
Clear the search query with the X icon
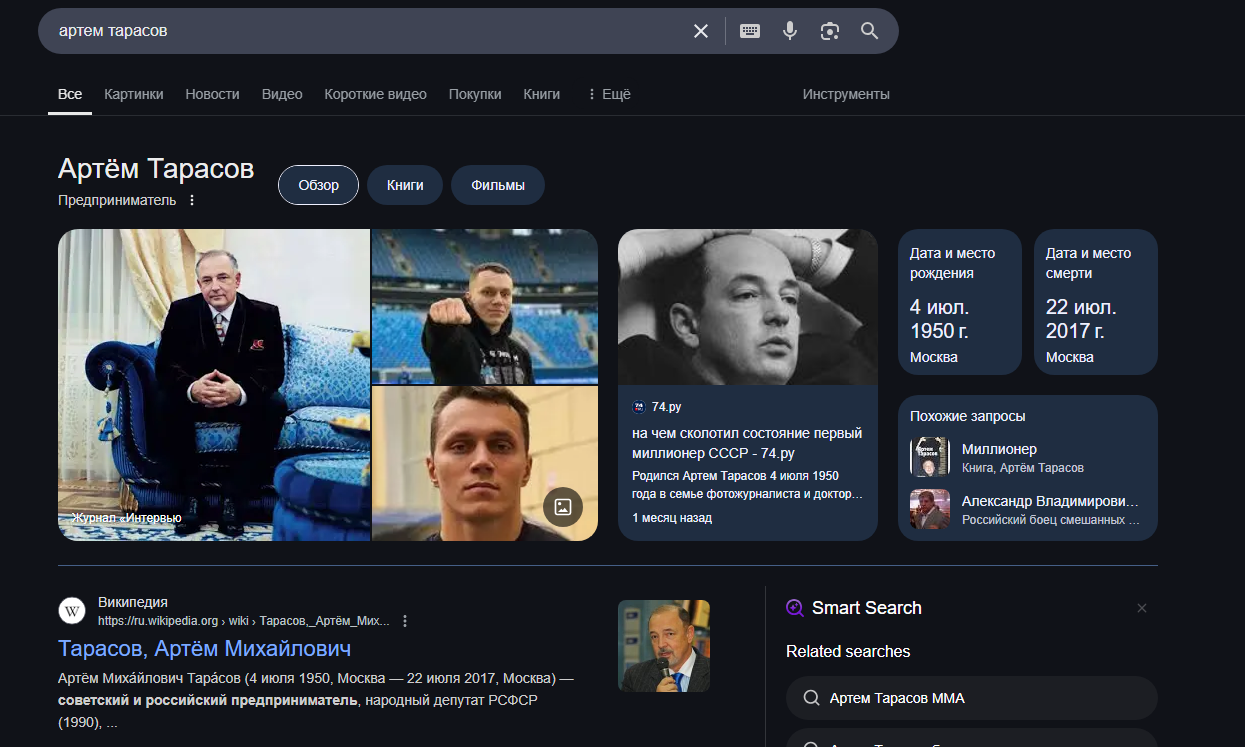(x=701, y=31)
